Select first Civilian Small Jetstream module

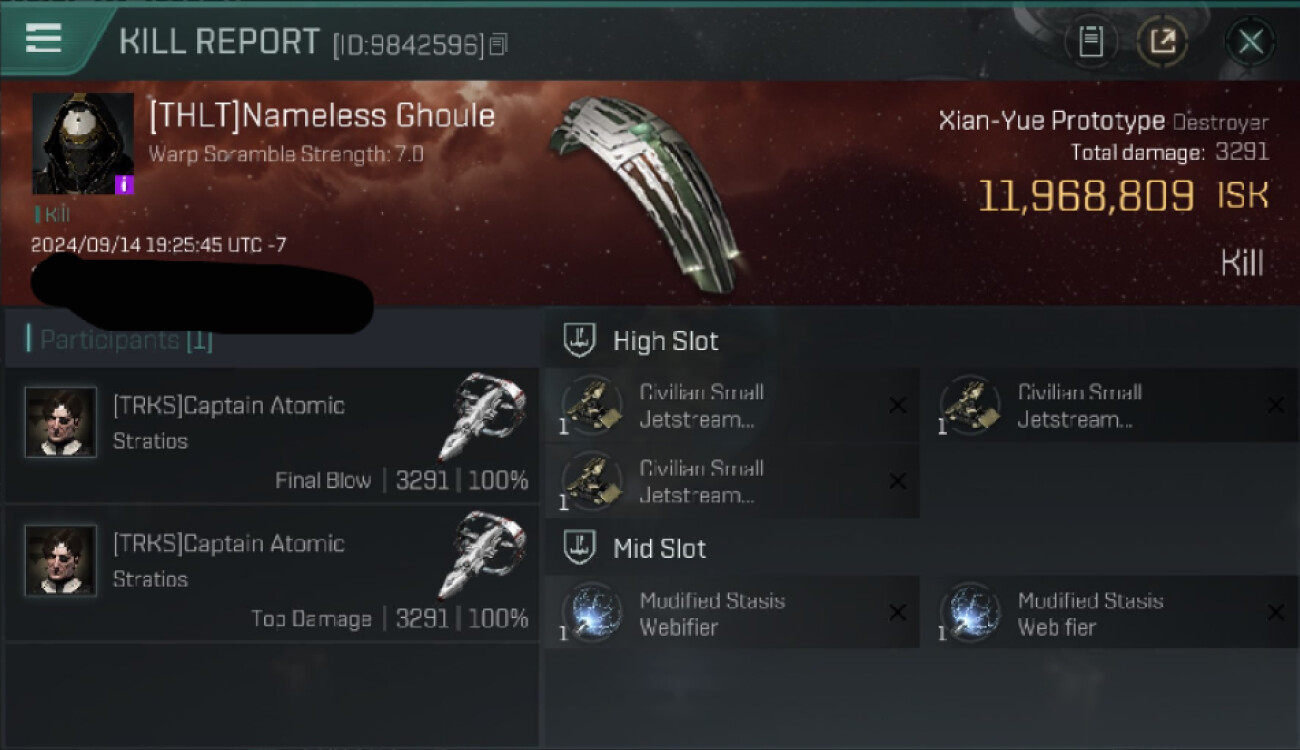click(x=732, y=405)
